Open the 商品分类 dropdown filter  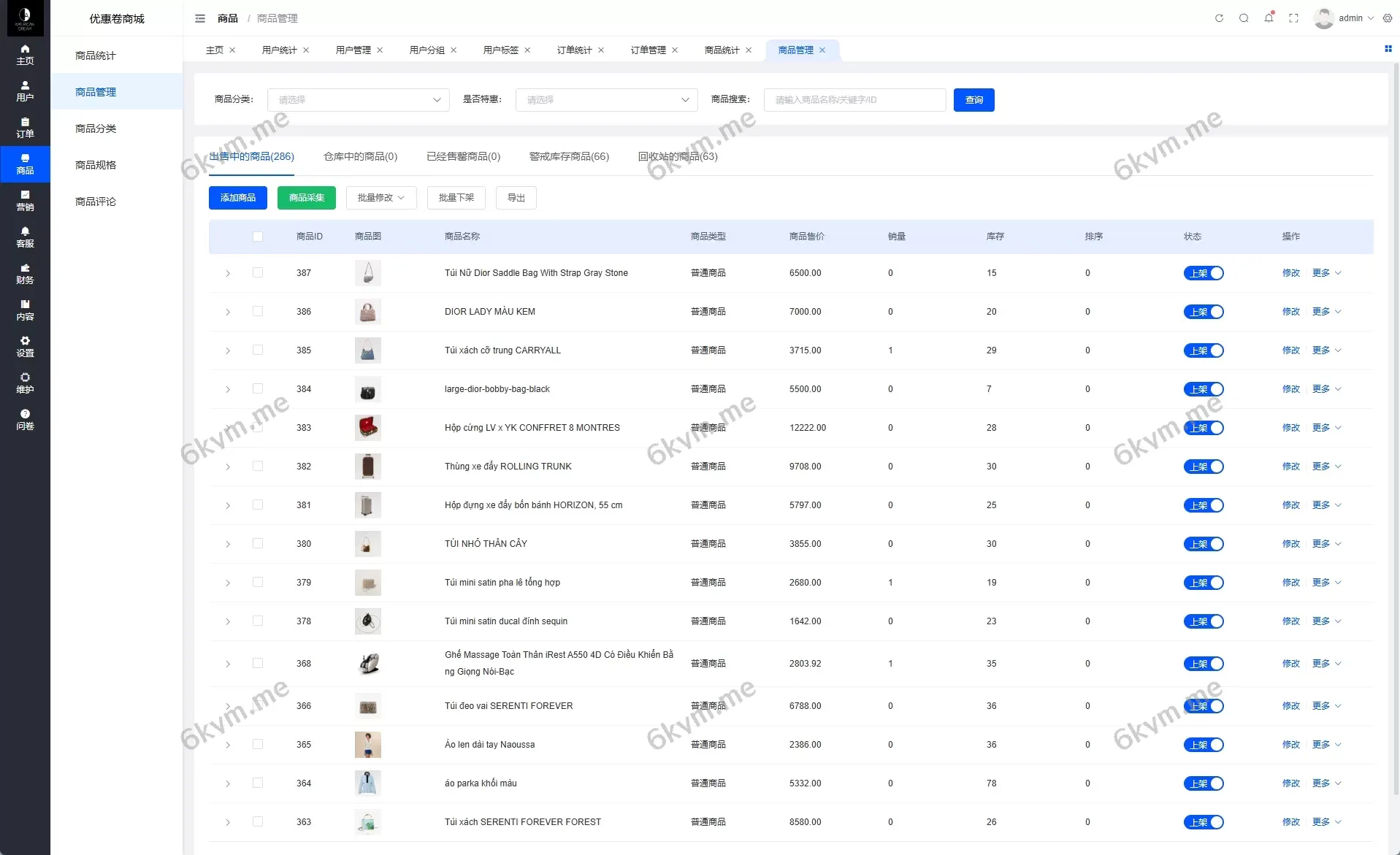358,100
